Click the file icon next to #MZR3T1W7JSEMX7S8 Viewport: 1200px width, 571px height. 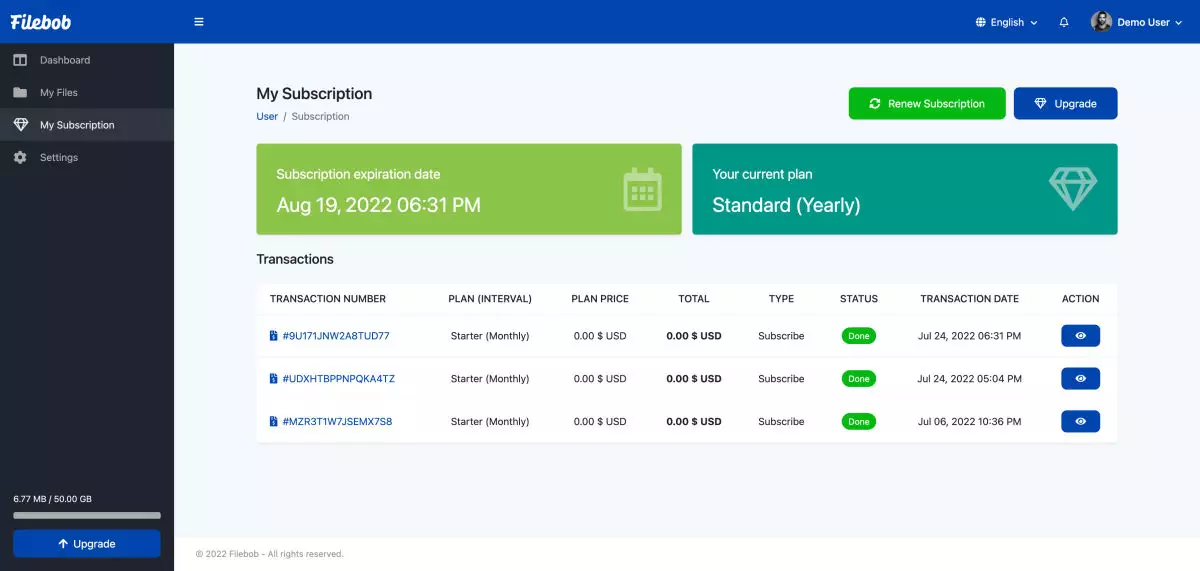[x=274, y=421]
